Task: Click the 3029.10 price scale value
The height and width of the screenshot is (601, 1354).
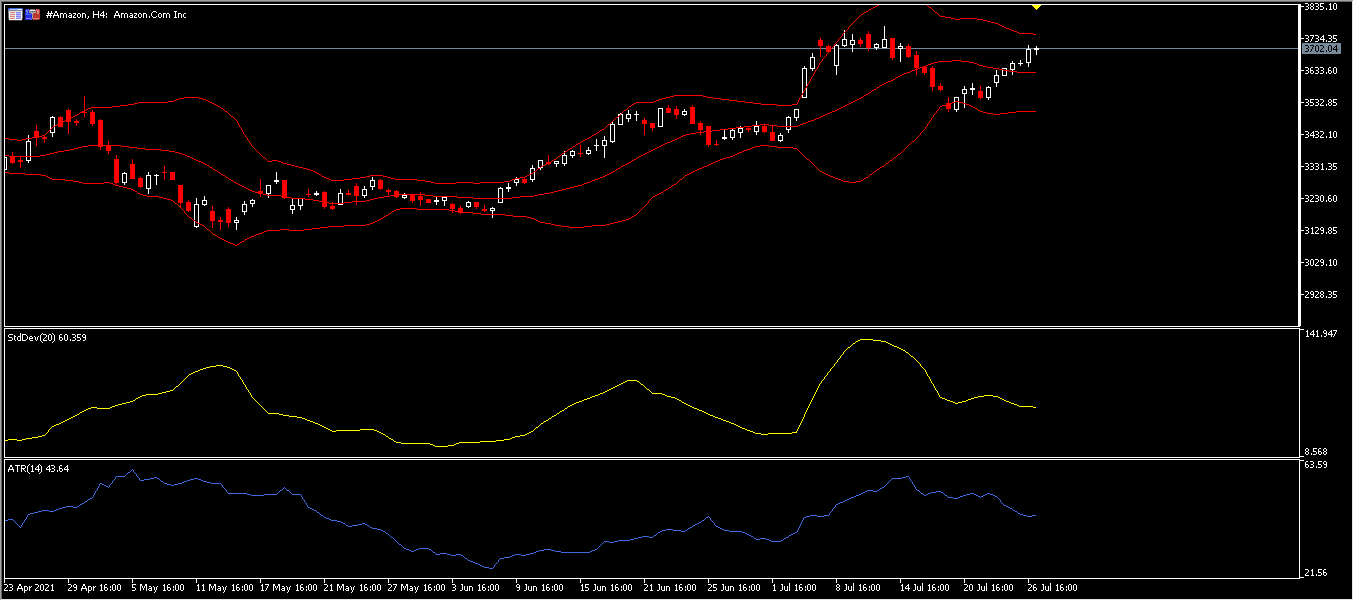Action: coord(1321,262)
